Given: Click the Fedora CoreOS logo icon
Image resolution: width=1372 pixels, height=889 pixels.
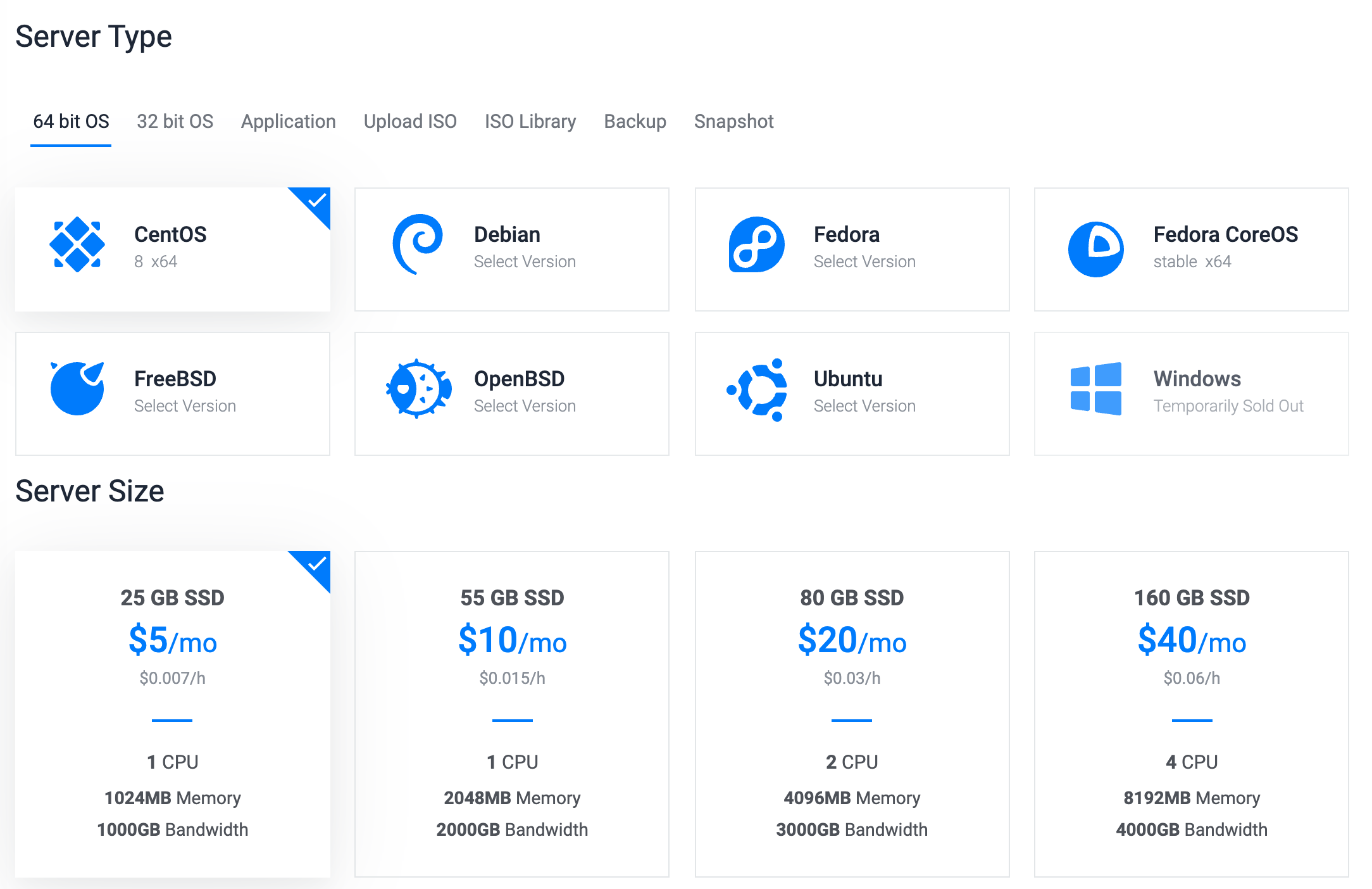Looking at the screenshot, I should pyautogui.click(x=1095, y=249).
